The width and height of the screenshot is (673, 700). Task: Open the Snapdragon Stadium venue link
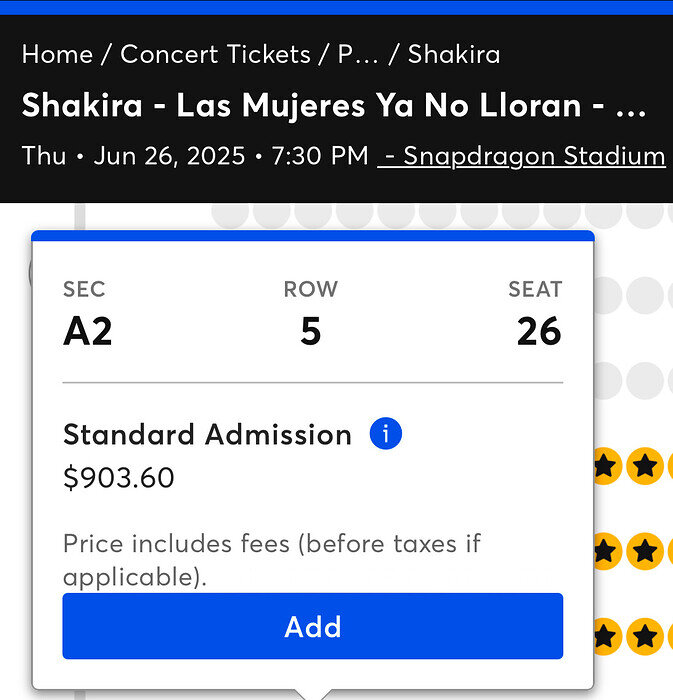[x=521, y=156]
